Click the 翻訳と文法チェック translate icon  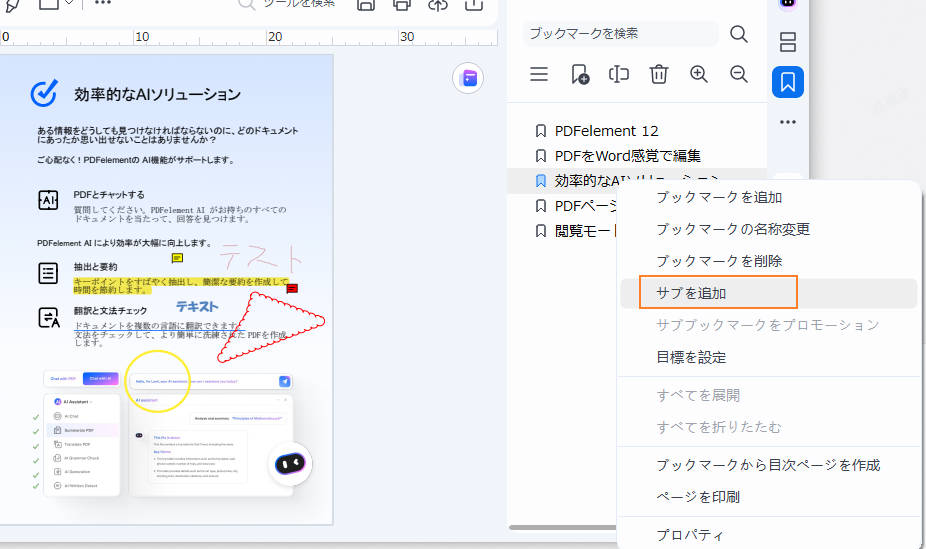pyautogui.click(x=48, y=317)
